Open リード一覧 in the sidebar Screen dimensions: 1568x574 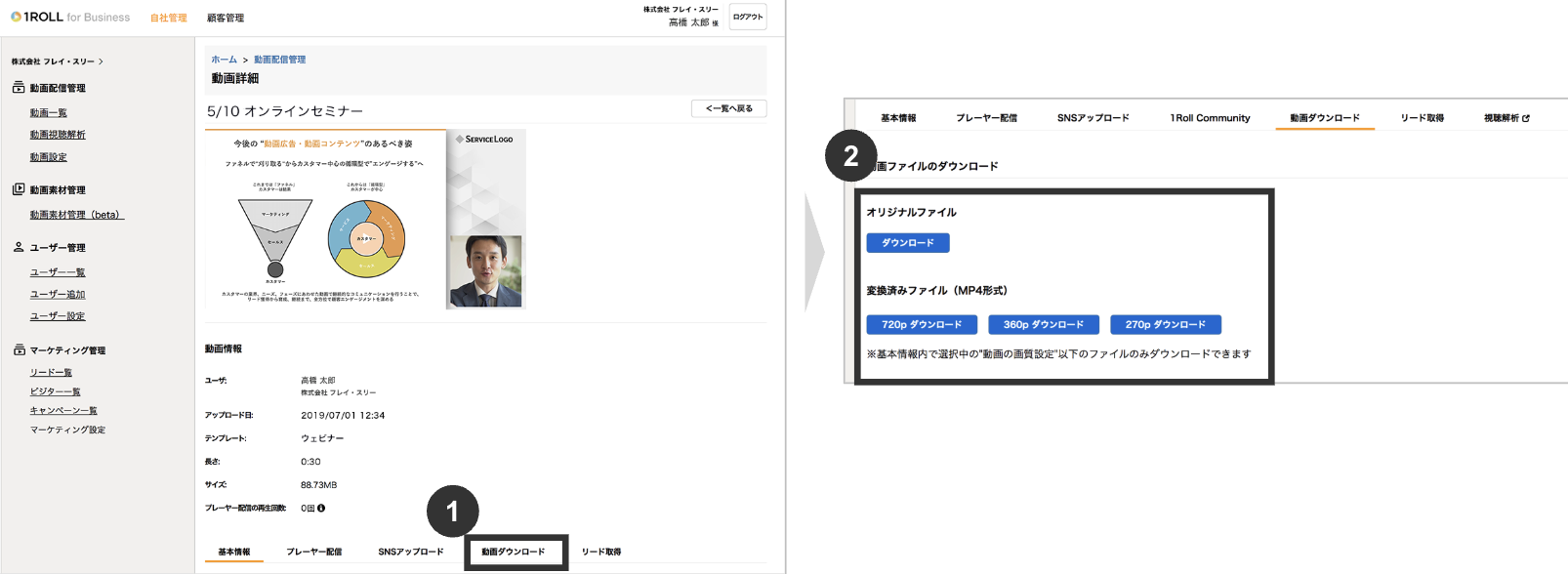51,372
